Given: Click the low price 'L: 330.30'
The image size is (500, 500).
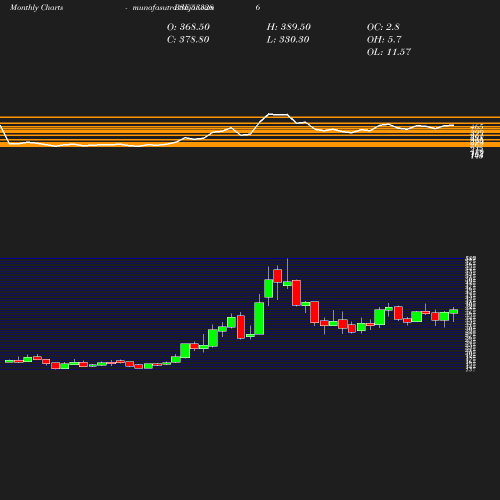Looking at the screenshot, I should pos(288,40).
